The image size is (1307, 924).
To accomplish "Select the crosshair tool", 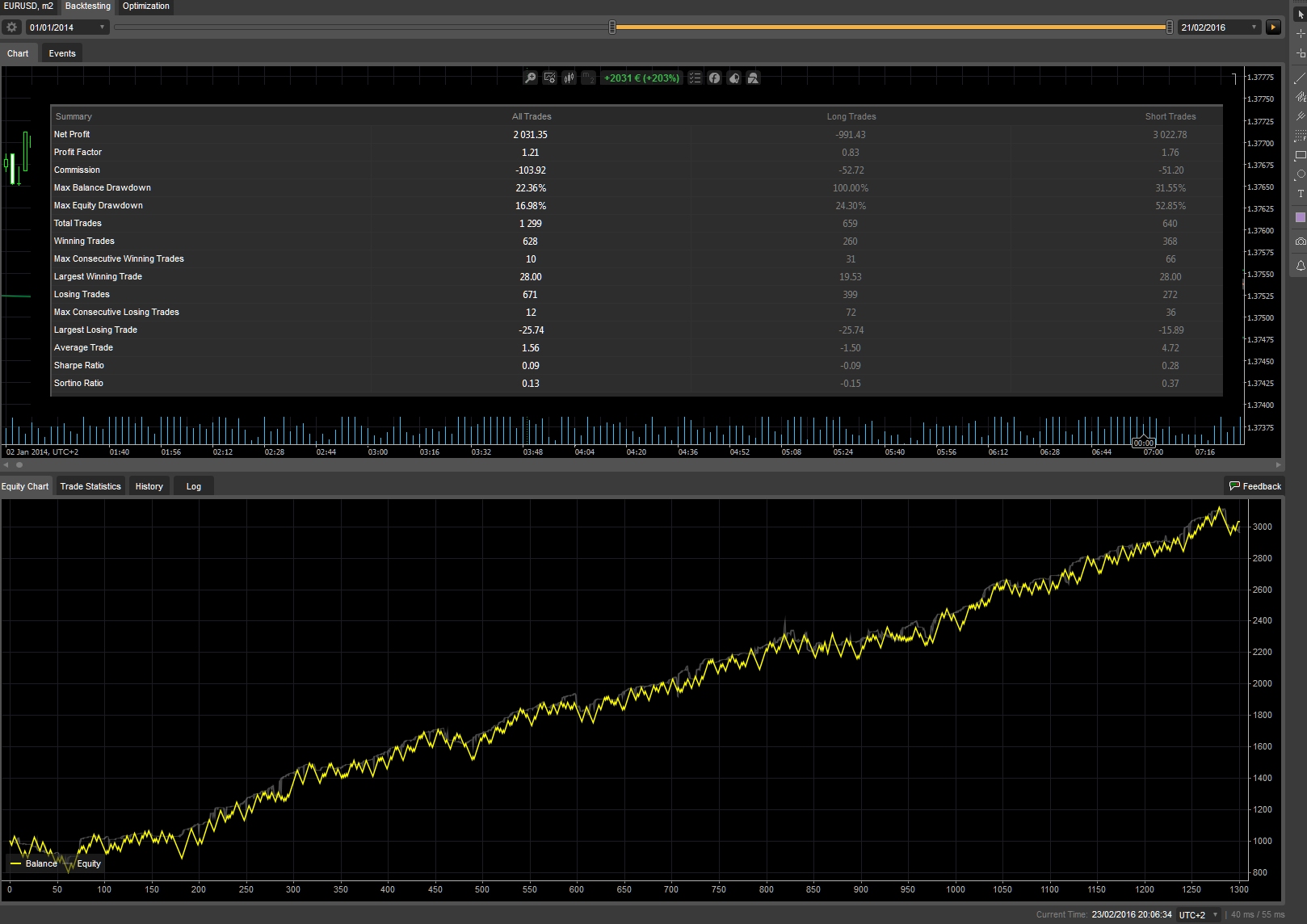I will pos(1300,34).
